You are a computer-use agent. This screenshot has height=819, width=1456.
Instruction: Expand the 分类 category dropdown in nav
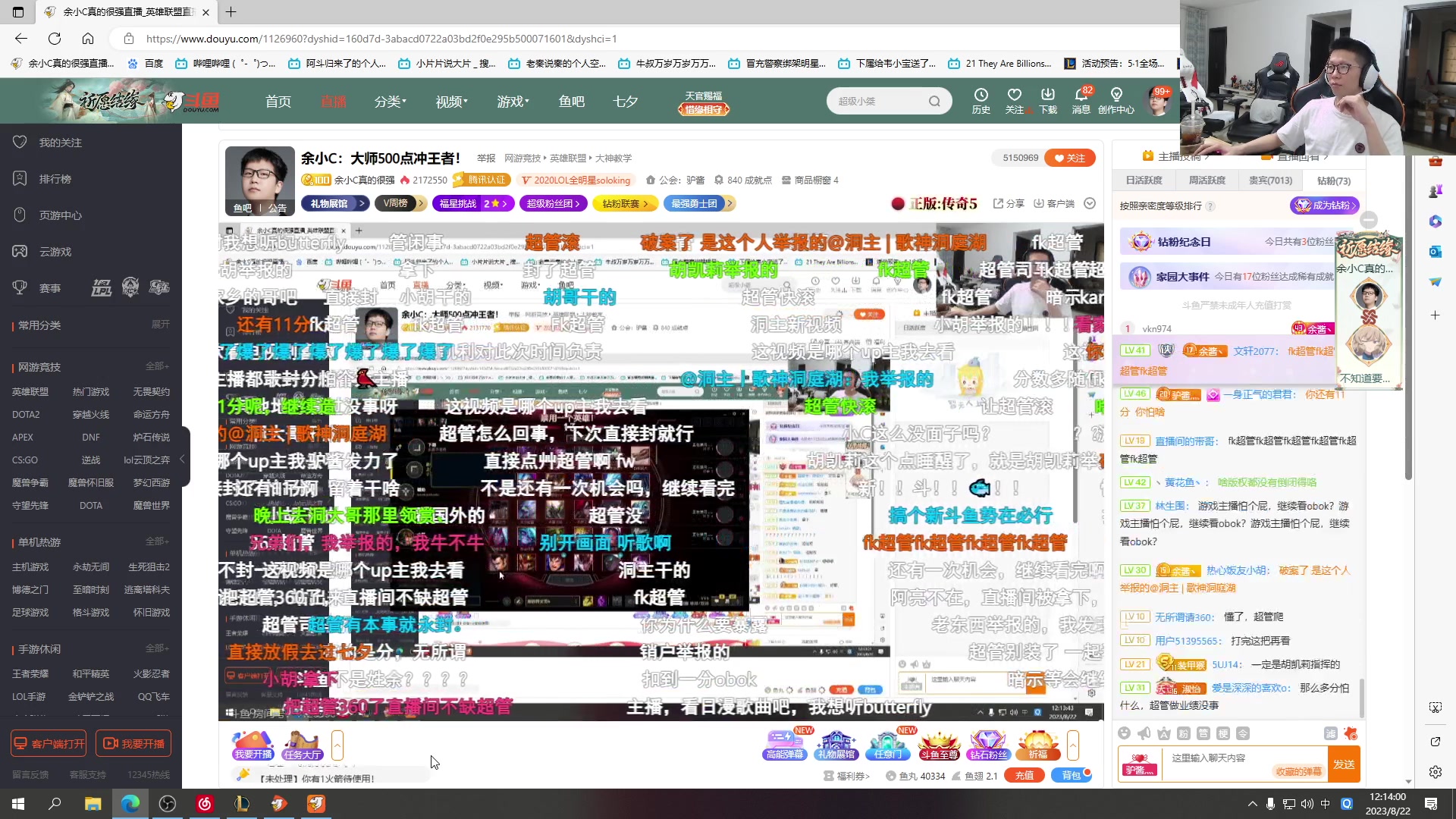[391, 101]
